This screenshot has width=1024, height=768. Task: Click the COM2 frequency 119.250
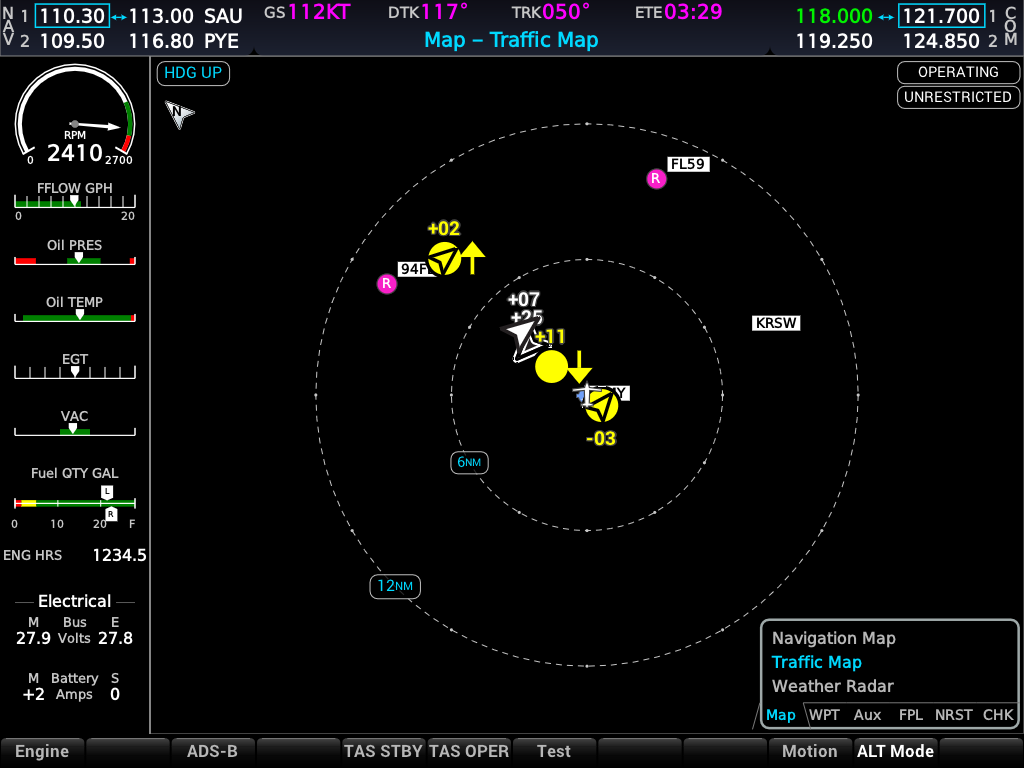834,41
